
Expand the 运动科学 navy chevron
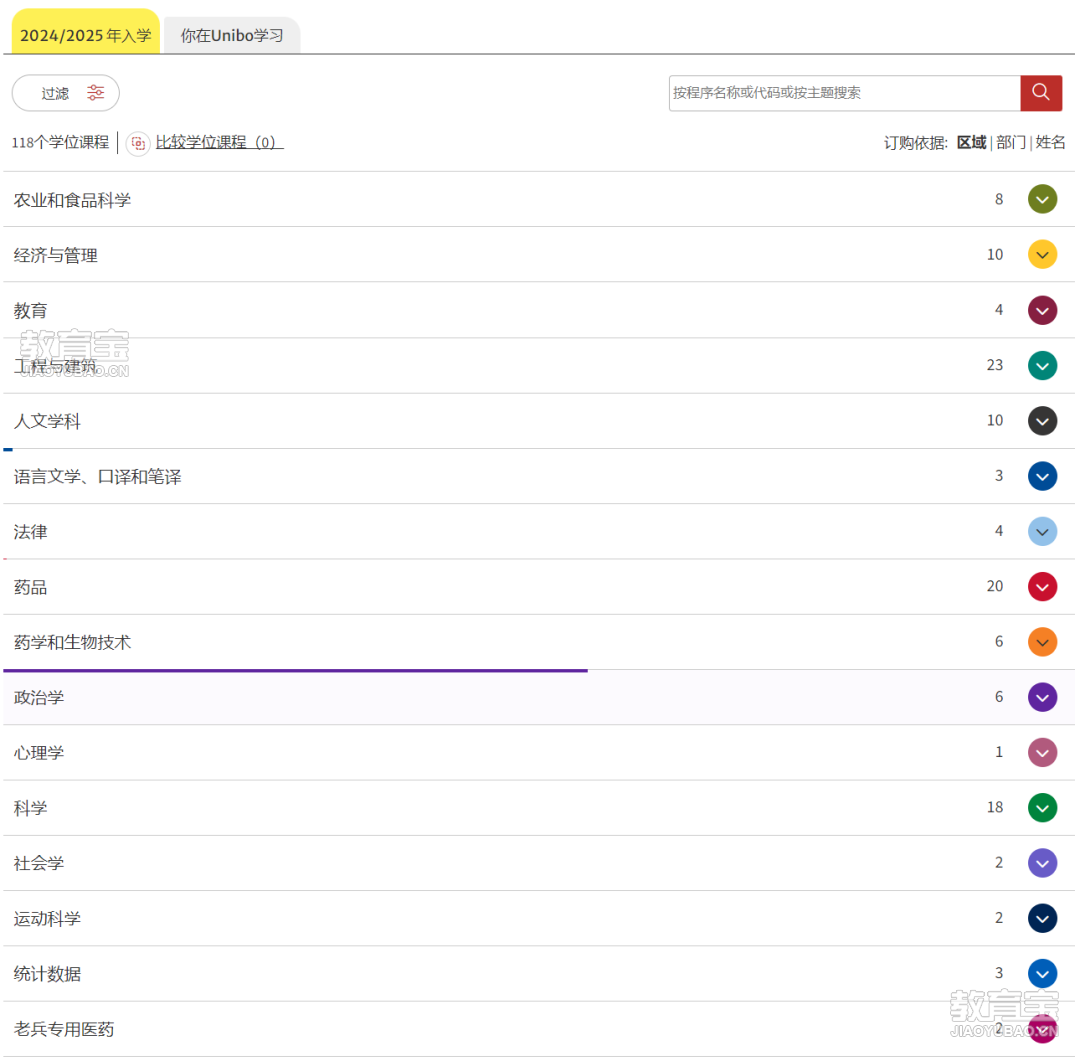point(1042,919)
